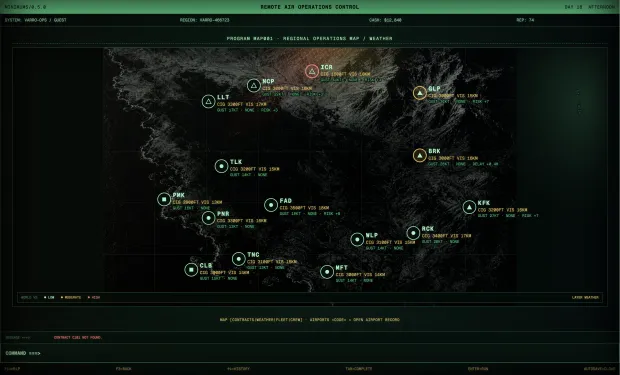Image resolution: width=620 pixels, height=375 pixels.
Task: Select the TLK airport circle marker
Action: pos(221,166)
